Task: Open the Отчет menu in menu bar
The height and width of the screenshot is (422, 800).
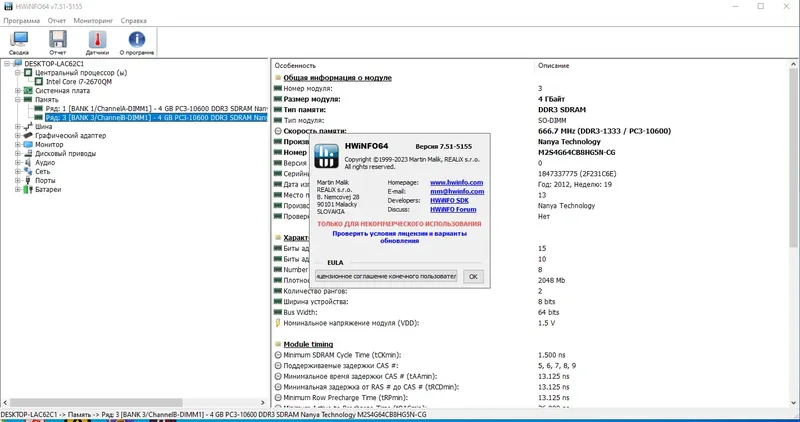Action: coord(57,21)
